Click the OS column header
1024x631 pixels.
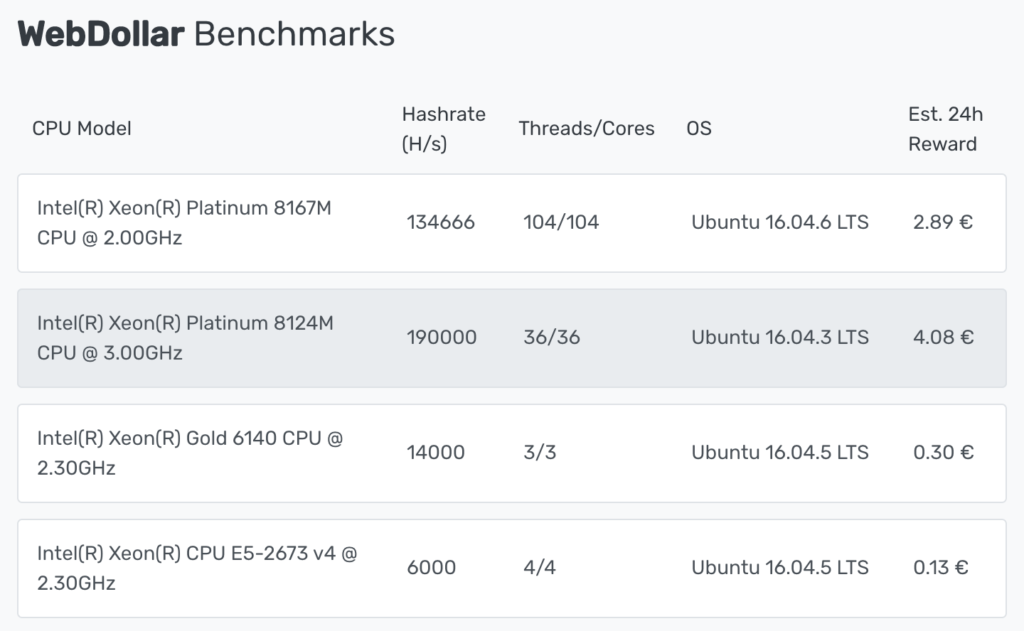(699, 129)
